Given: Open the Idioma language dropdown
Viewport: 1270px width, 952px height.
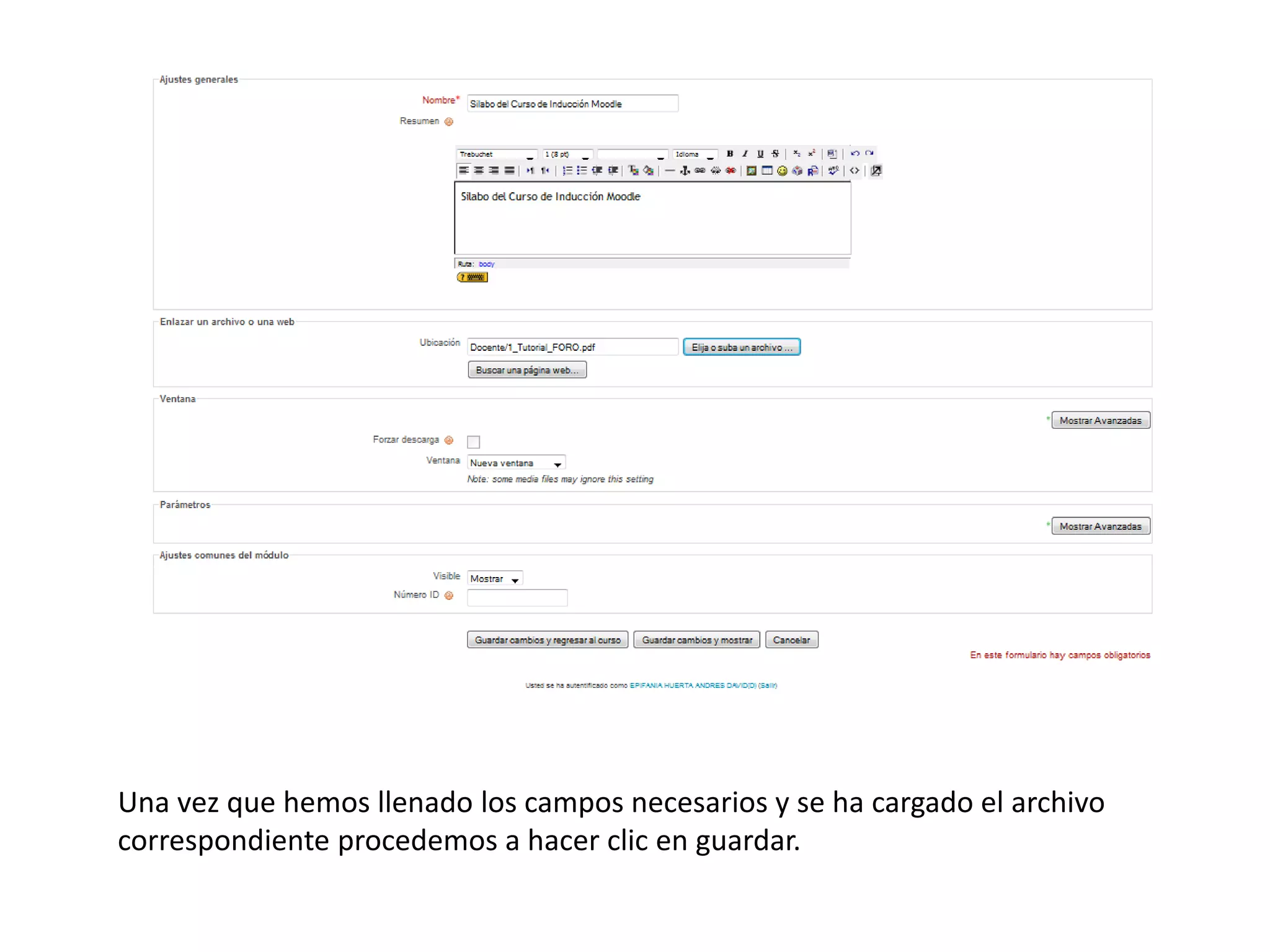Looking at the screenshot, I should (695, 154).
